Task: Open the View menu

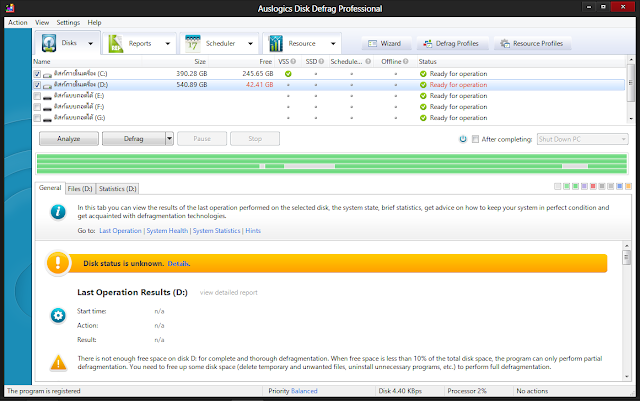Action: pyautogui.click(x=42, y=22)
